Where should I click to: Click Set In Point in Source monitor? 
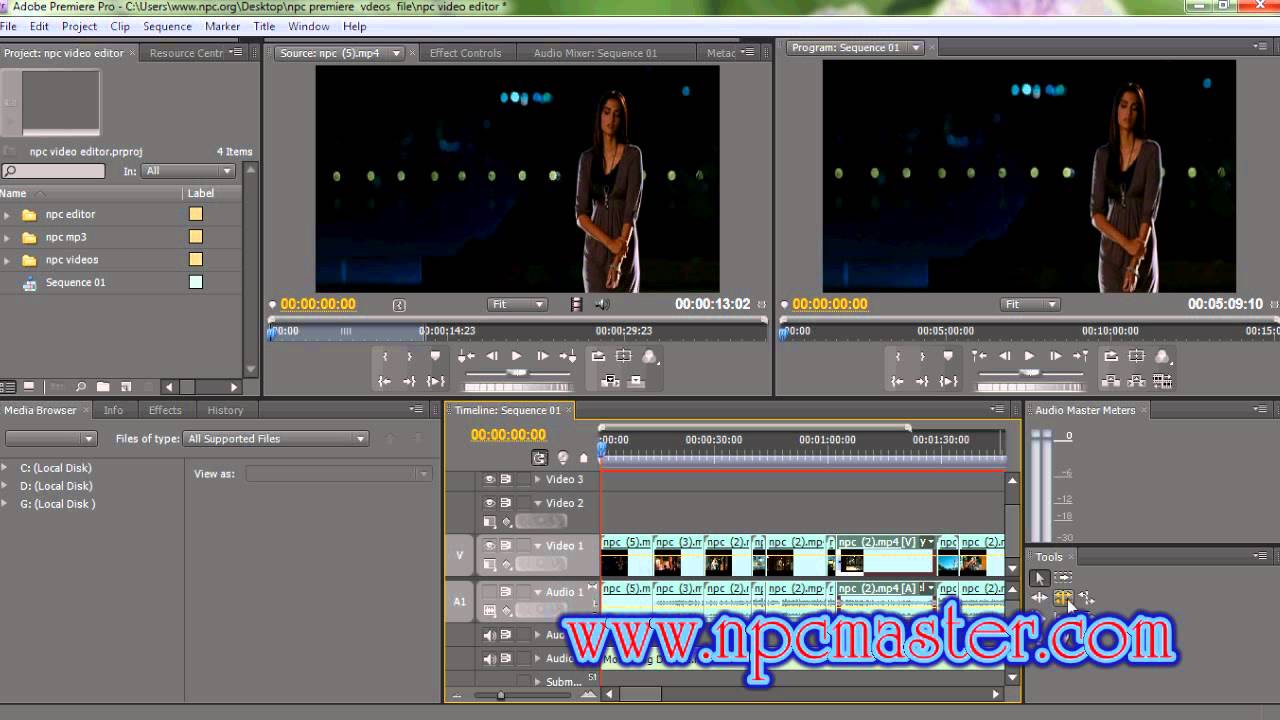(385, 357)
